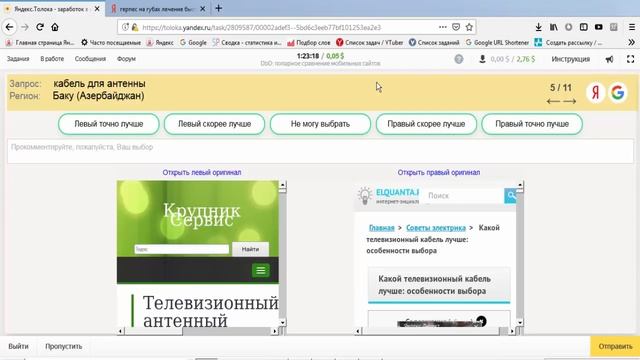Viewport: 640px width, 360px height.
Task: Click the ELQUANTA logo in right preview
Action: (388, 196)
